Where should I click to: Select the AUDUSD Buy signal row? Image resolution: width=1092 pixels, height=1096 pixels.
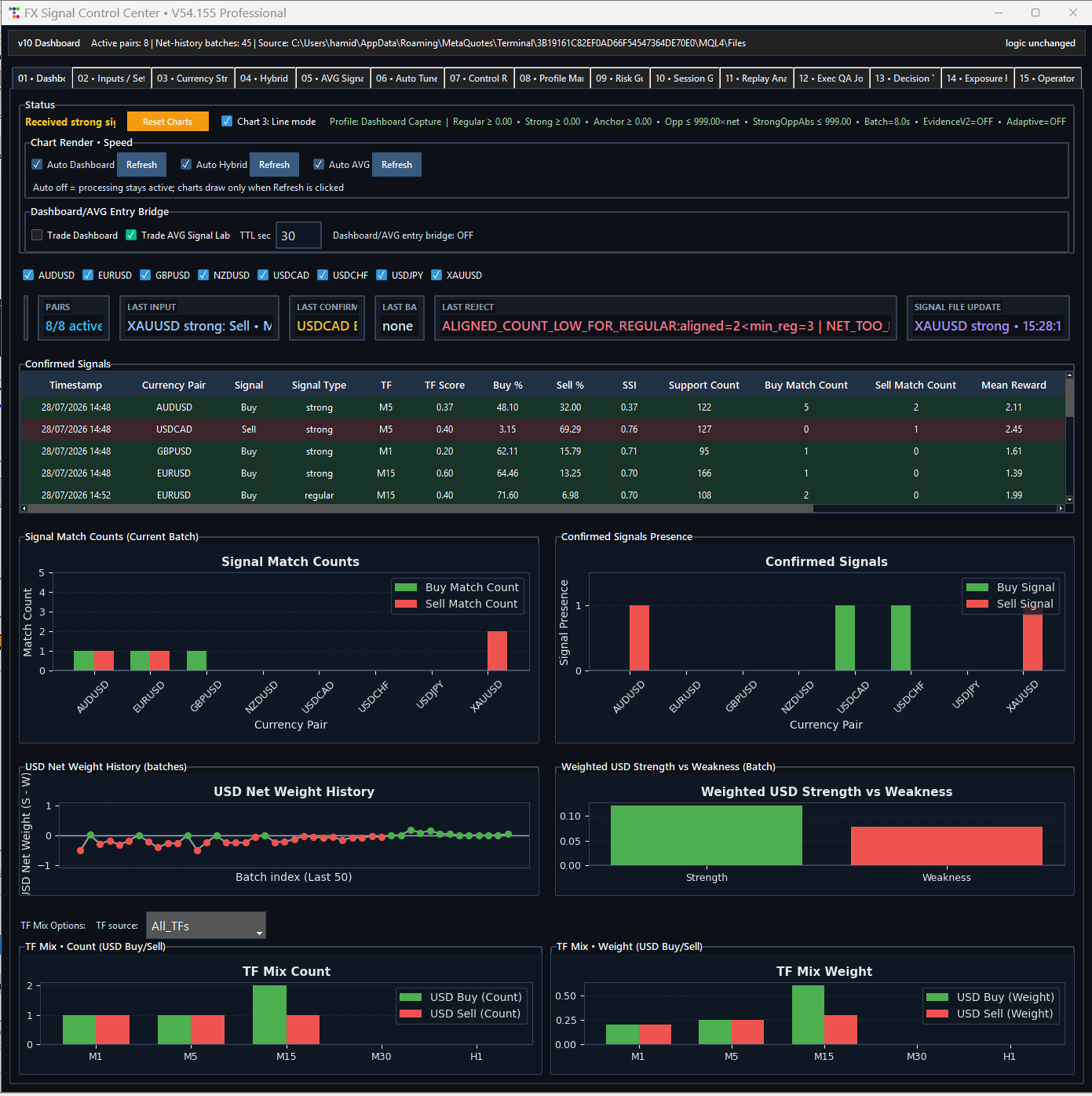(x=542, y=407)
